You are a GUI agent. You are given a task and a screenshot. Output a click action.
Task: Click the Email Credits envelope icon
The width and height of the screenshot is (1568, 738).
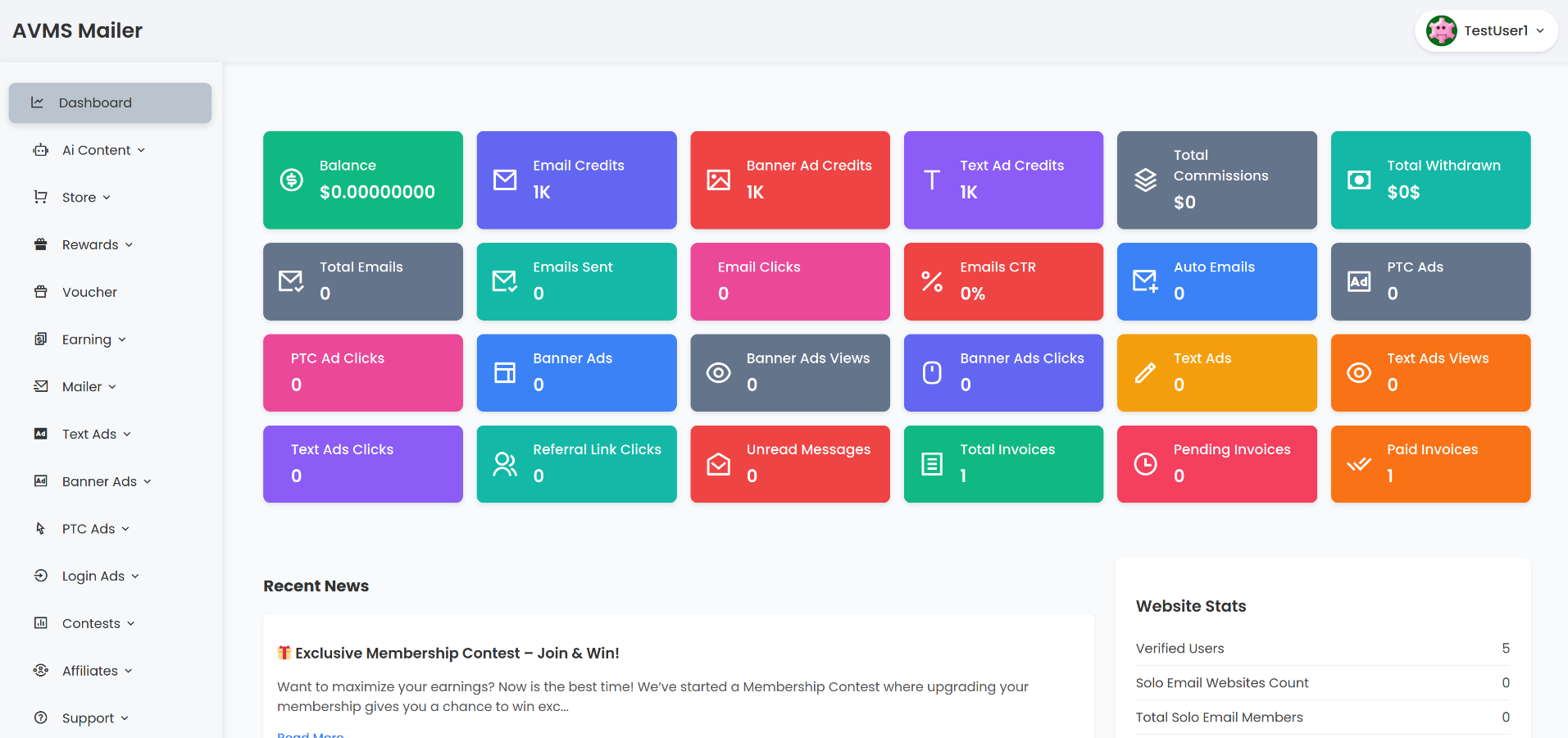[505, 180]
